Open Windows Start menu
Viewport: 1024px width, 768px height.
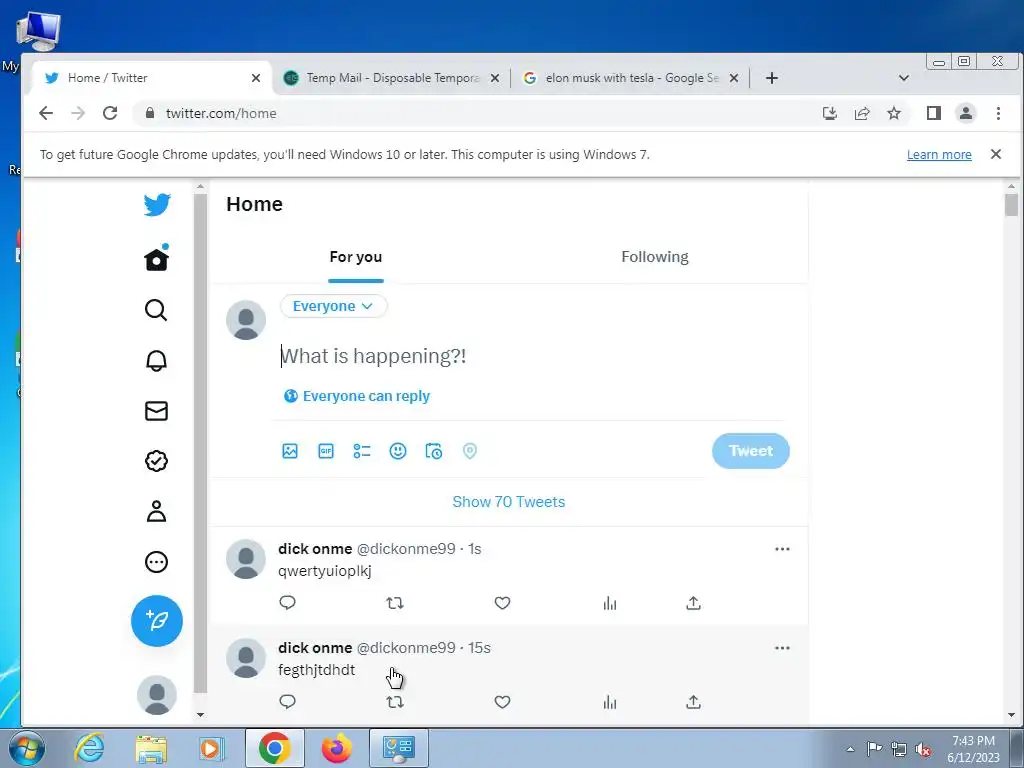(27, 748)
